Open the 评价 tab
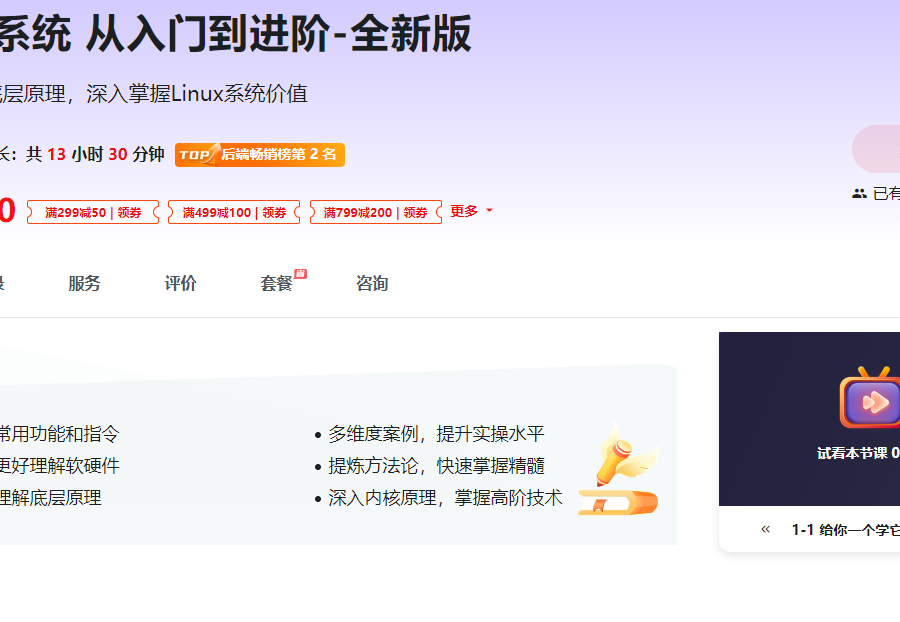 point(179,283)
